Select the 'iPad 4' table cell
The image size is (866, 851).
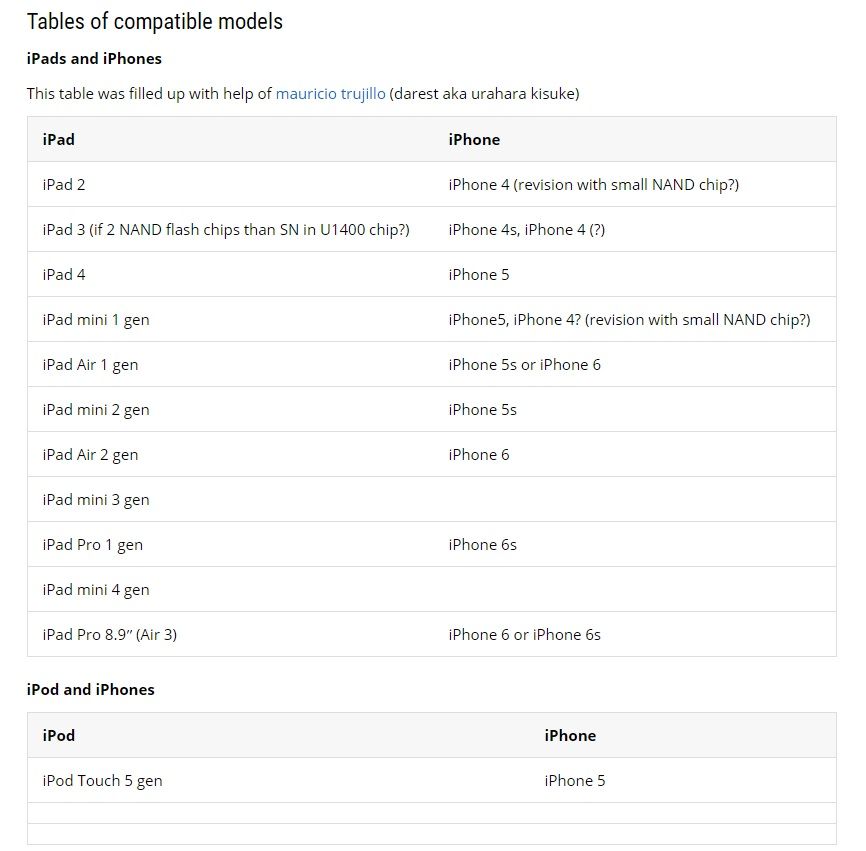click(64, 275)
